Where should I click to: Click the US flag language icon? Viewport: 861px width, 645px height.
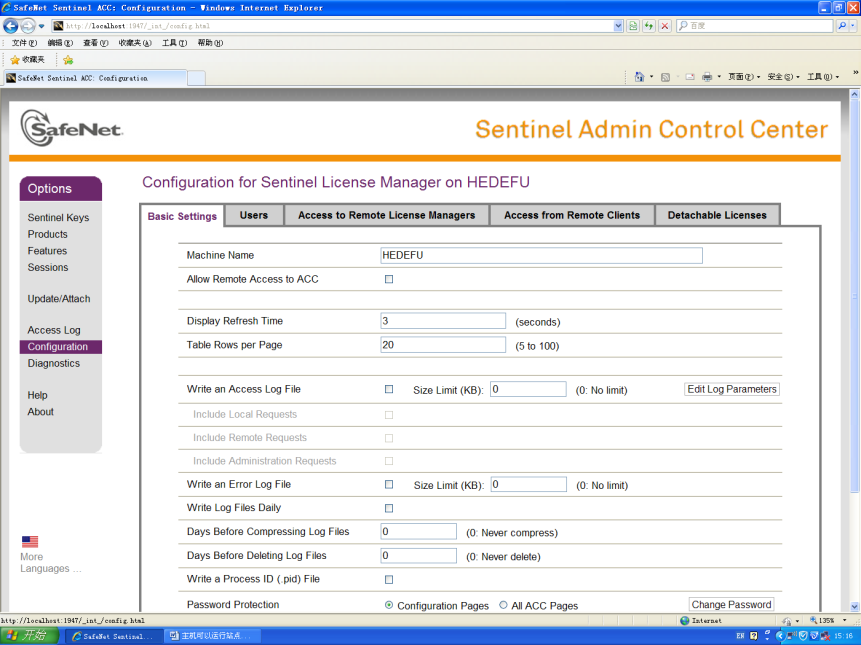[30, 542]
